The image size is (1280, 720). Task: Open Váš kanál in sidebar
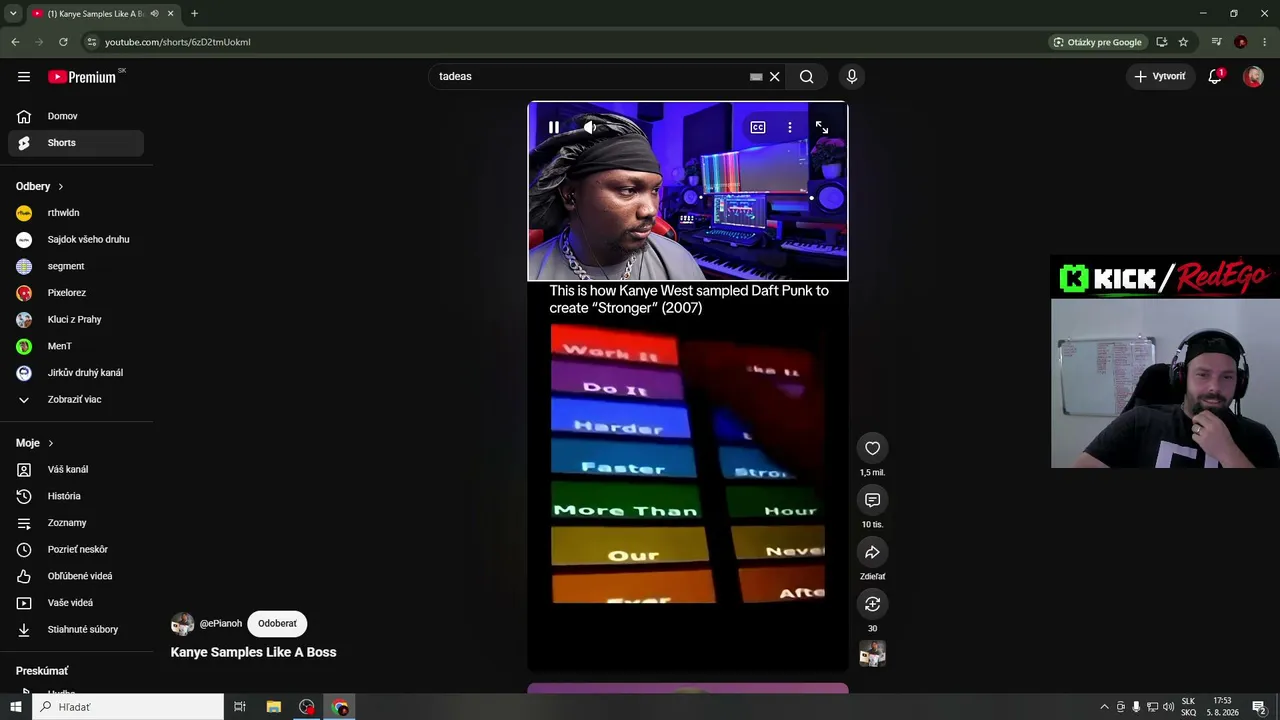76,470
